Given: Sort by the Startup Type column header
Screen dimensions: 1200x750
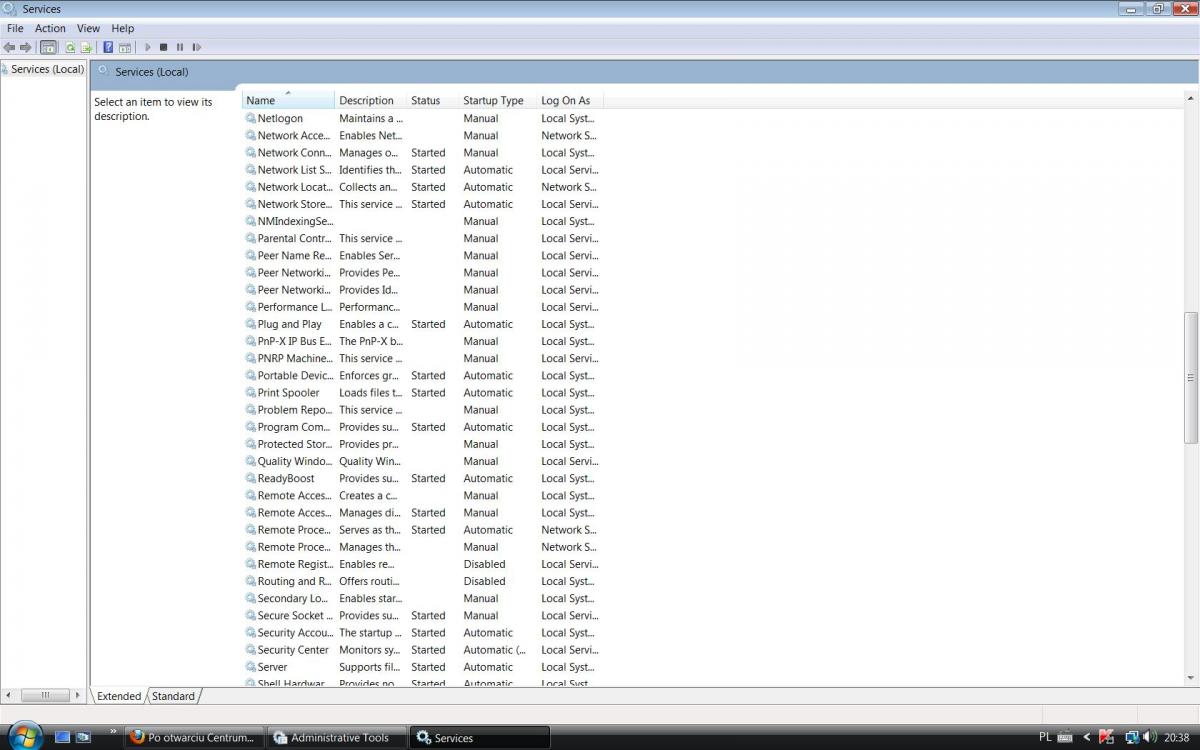Looking at the screenshot, I should click(x=497, y=100).
